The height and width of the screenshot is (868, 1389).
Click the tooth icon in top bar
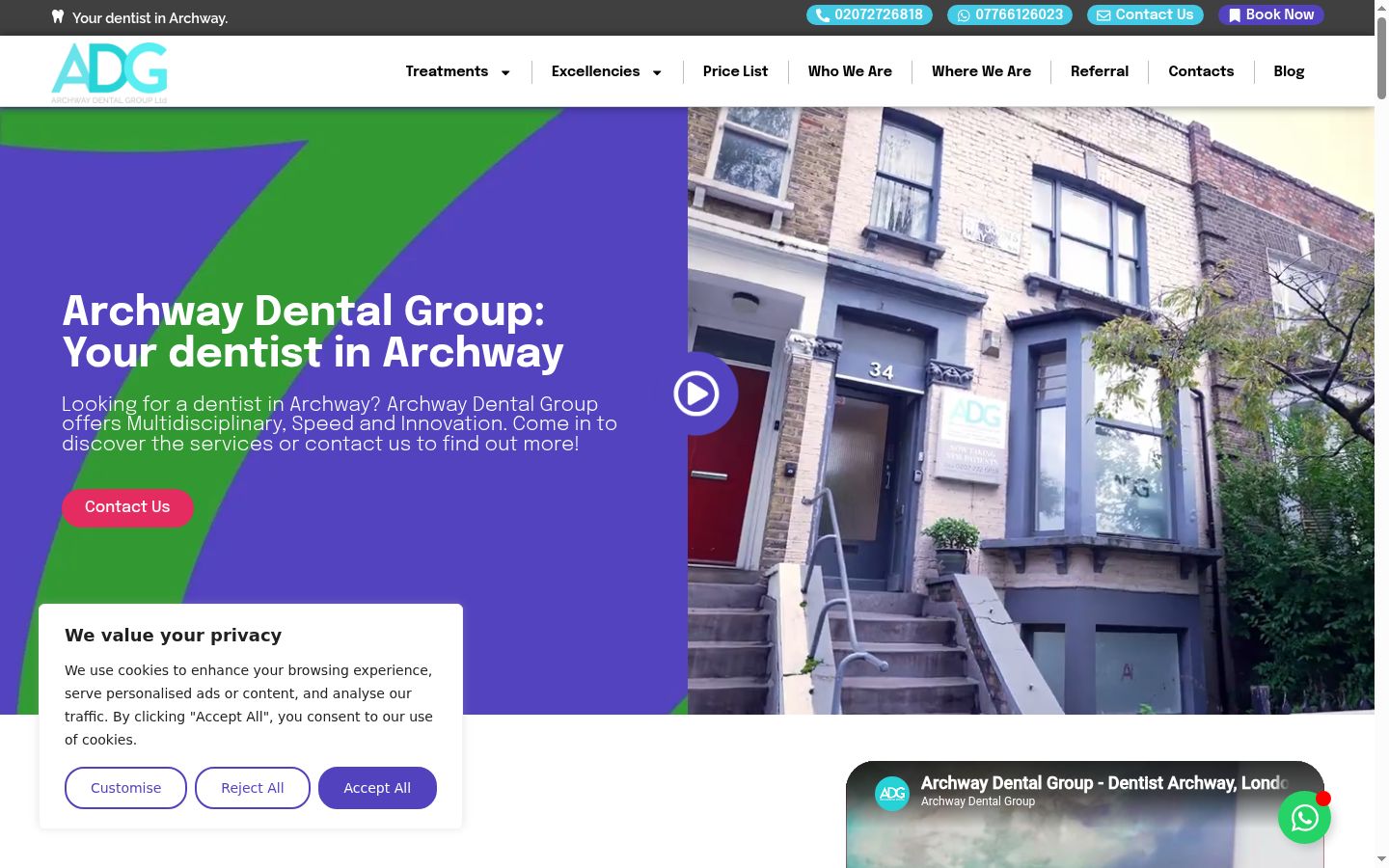58,16
